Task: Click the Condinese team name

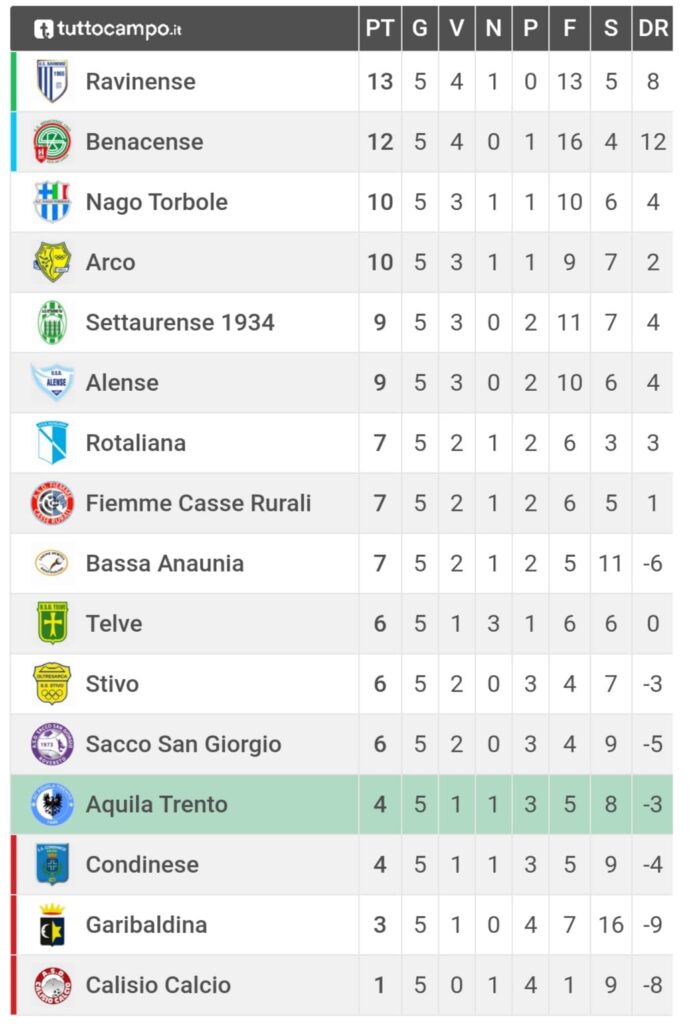Action: [142, 865]
